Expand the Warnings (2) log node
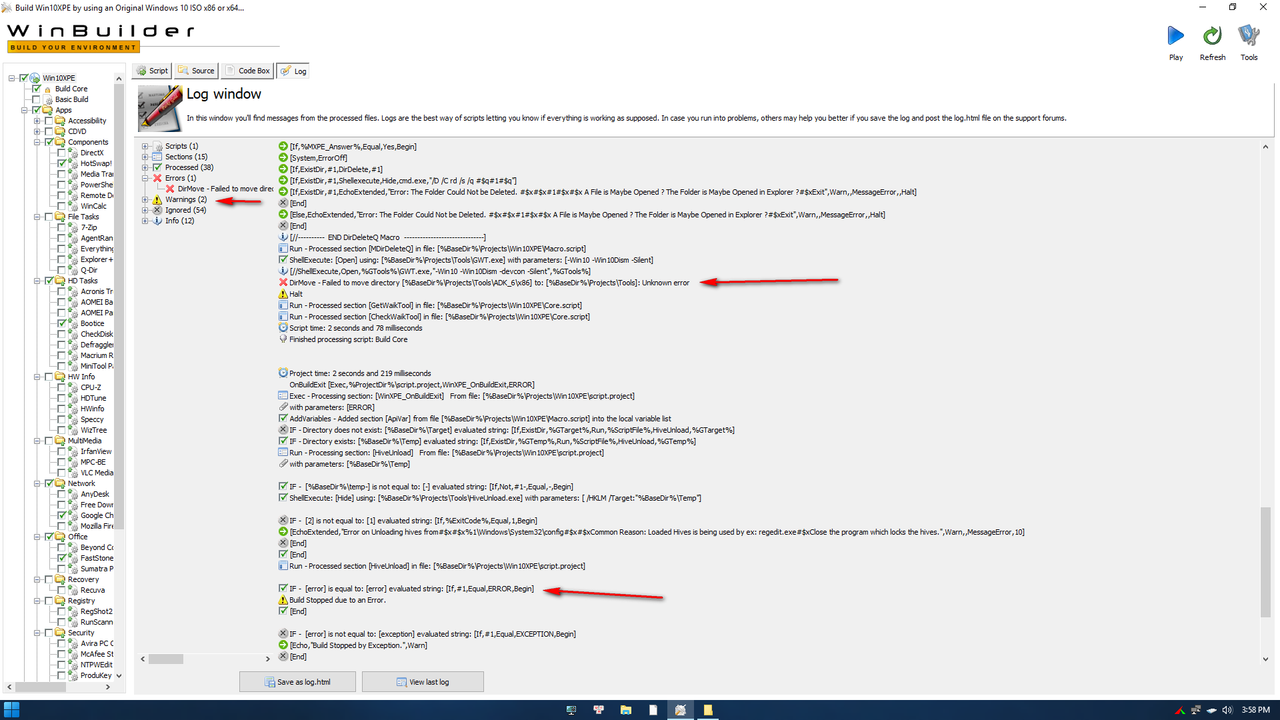This screenshot has height=720, width=1280. pos(145,199)
